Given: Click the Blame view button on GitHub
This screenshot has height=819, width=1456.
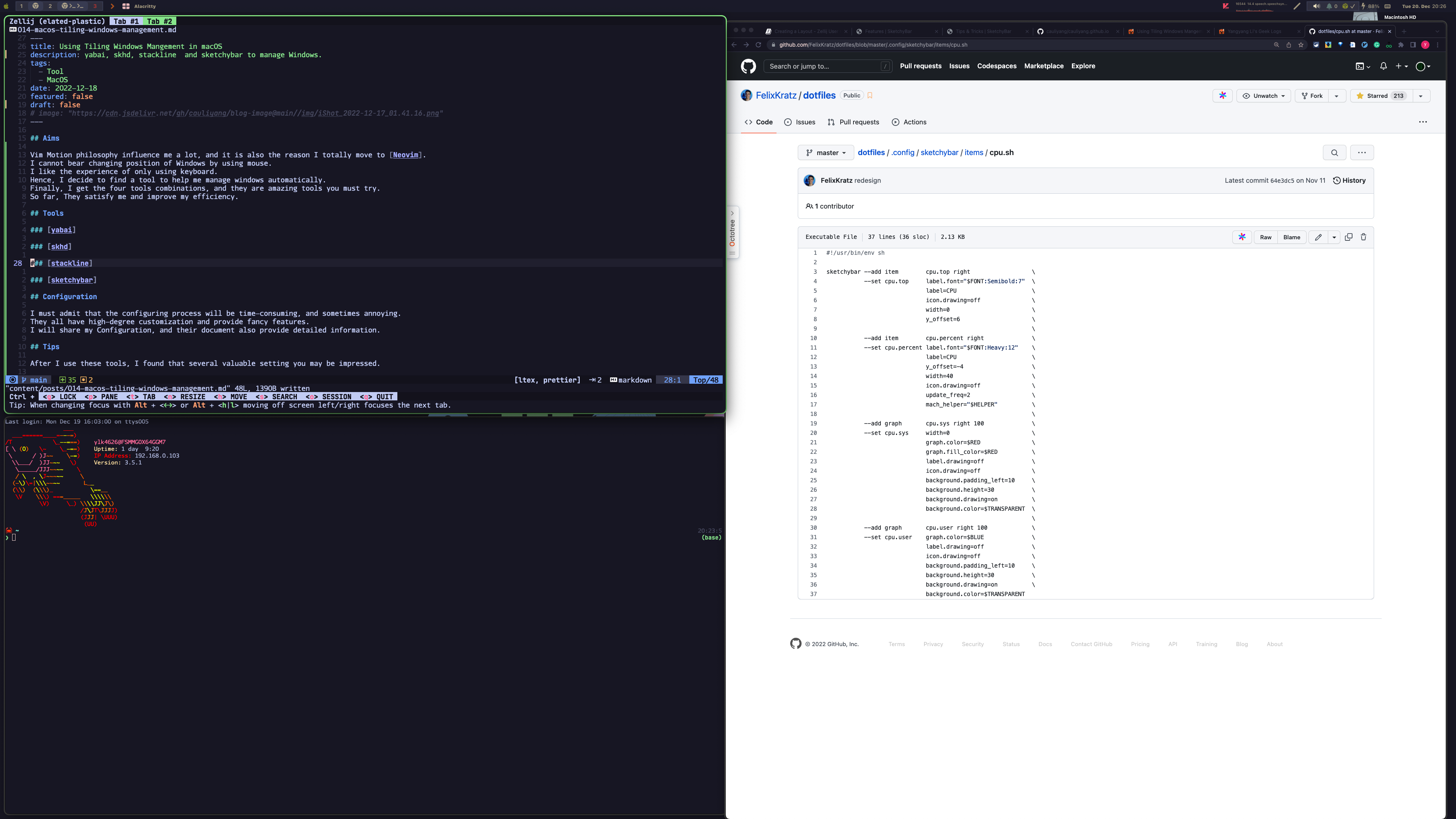Looking at the screenshot, I should click(1292, 237).
